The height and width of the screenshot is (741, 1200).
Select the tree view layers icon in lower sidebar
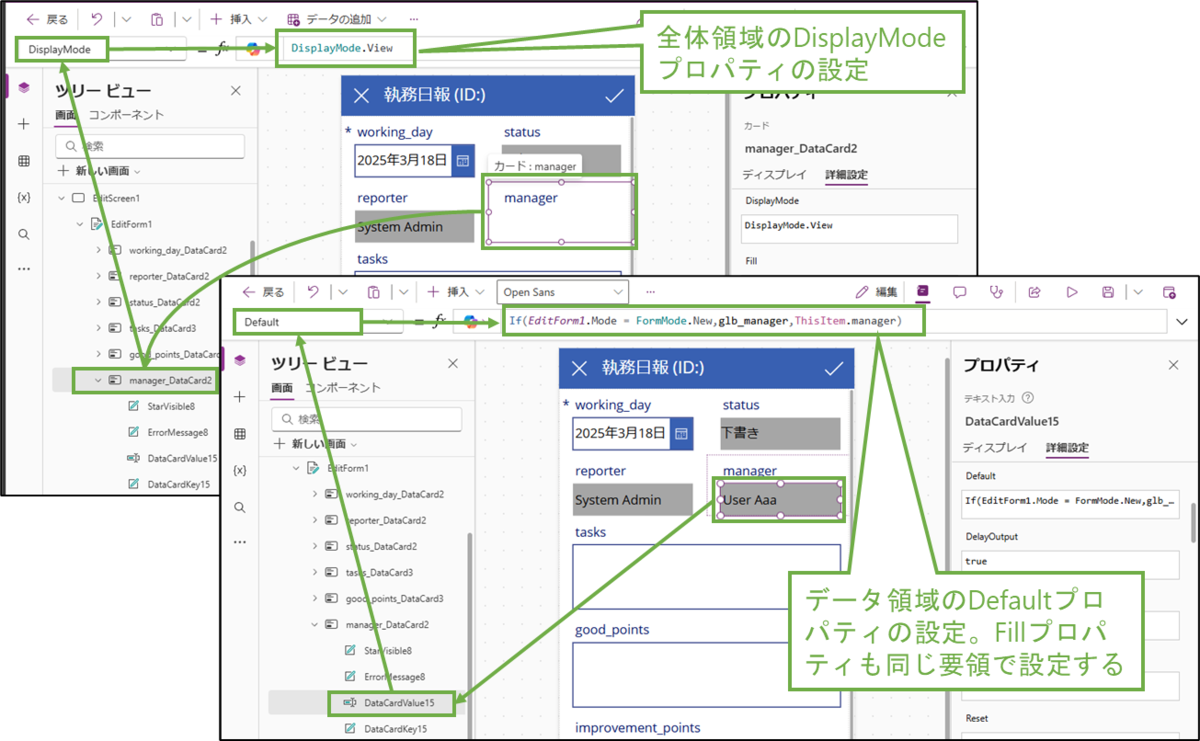click(240, 360)
